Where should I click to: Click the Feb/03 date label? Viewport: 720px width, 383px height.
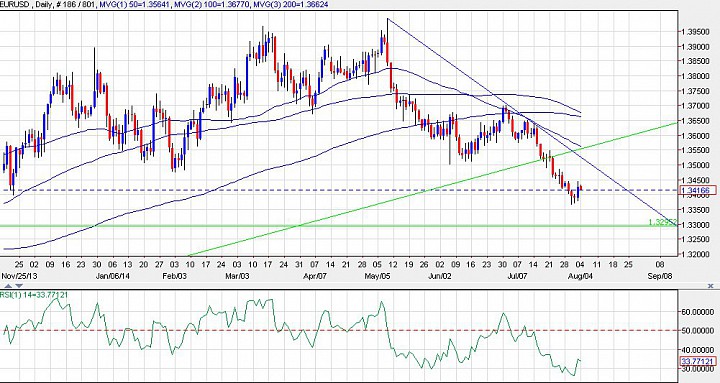pyautogui.click(x=174, y=276)
